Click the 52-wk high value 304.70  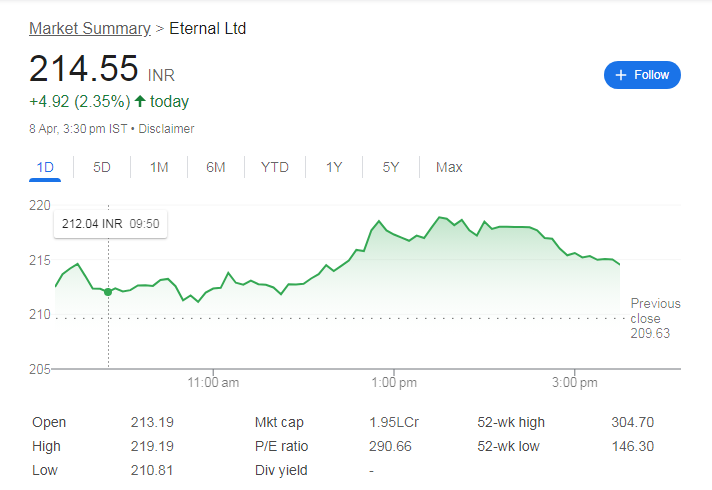coord(633,422)
